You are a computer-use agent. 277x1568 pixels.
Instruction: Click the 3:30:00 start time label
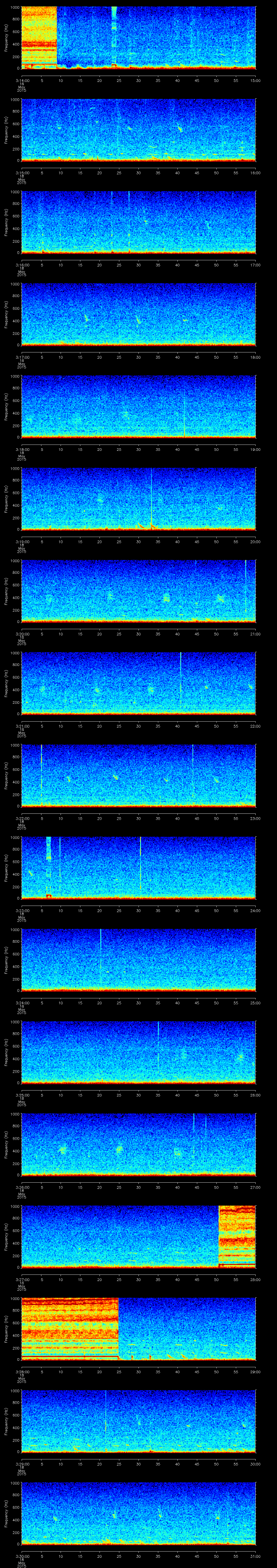pos(22,1556)
